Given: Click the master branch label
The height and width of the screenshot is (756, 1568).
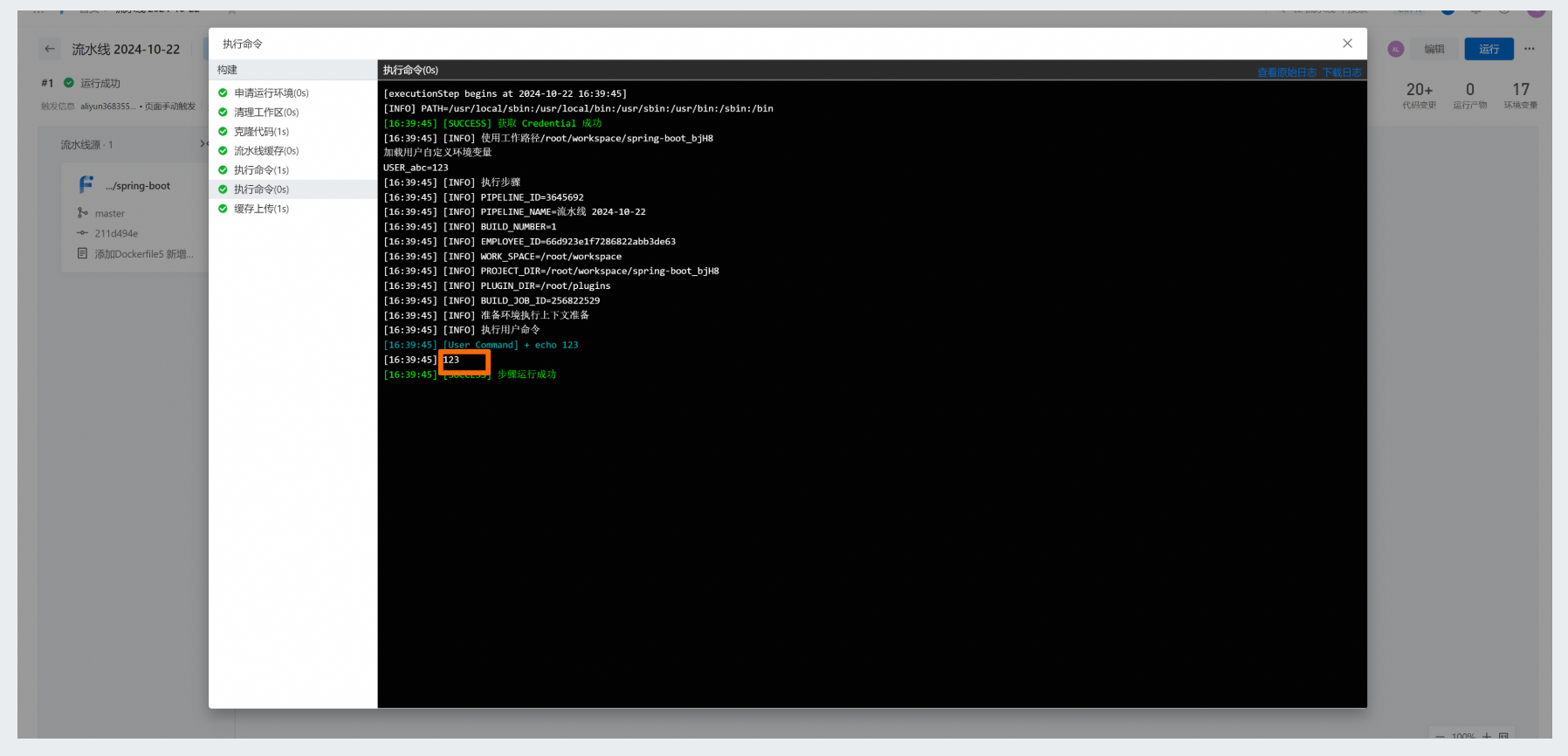Looking at the screenshot, I should (x=110, y=213).
